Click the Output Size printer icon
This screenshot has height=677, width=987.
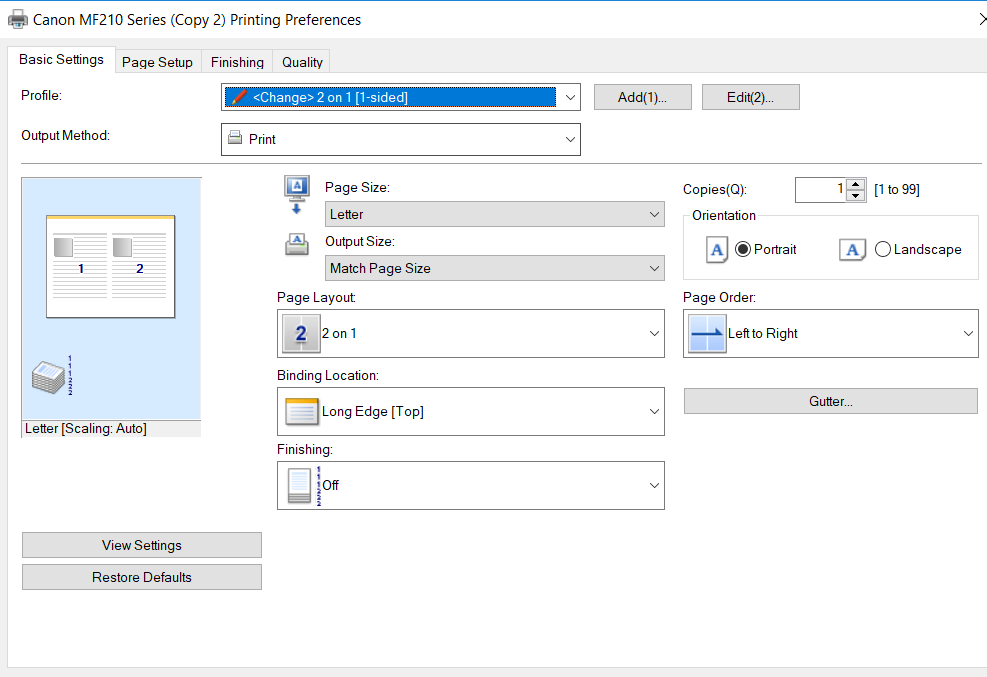[x=296, y=245]
